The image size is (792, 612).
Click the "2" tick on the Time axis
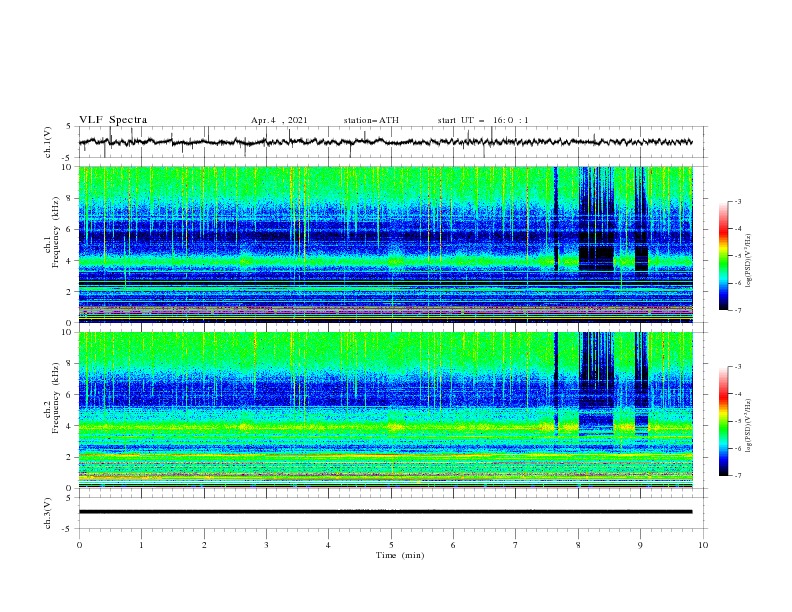tap(204, 545)
